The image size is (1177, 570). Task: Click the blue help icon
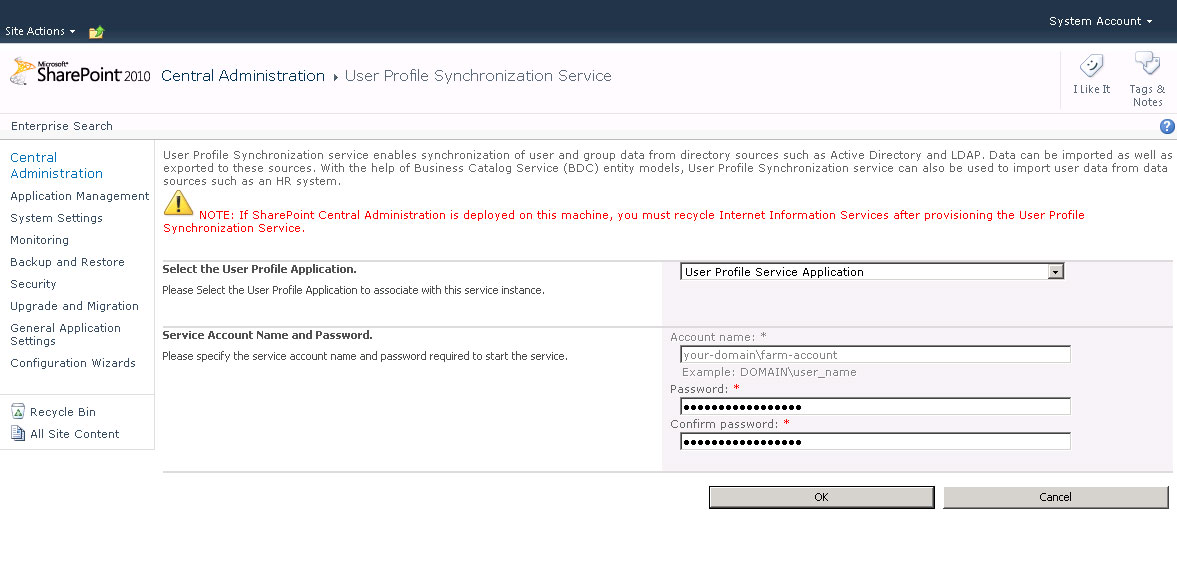[x=1167, y=126]
